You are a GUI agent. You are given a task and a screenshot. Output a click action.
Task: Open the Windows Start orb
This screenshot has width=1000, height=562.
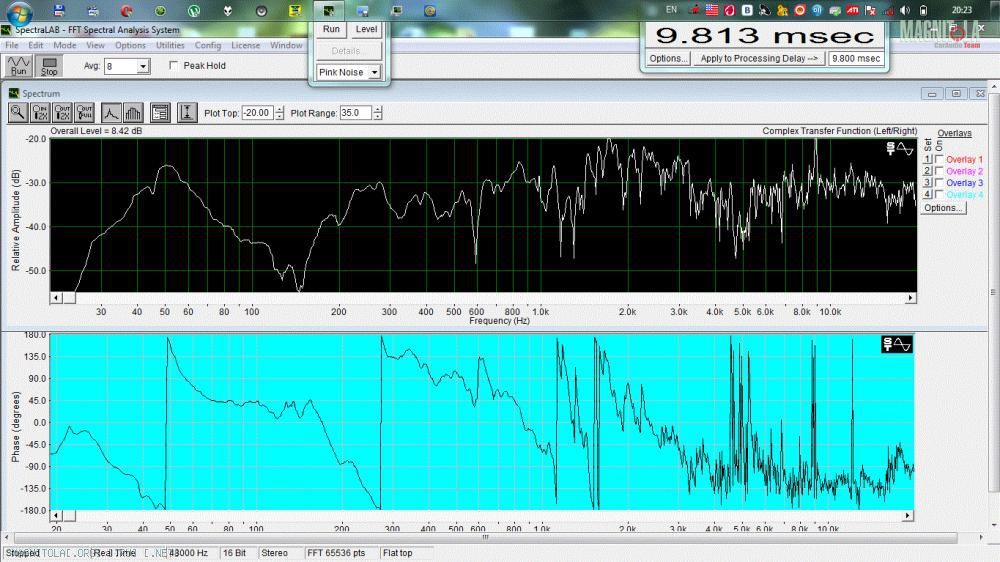coord(20,11)
